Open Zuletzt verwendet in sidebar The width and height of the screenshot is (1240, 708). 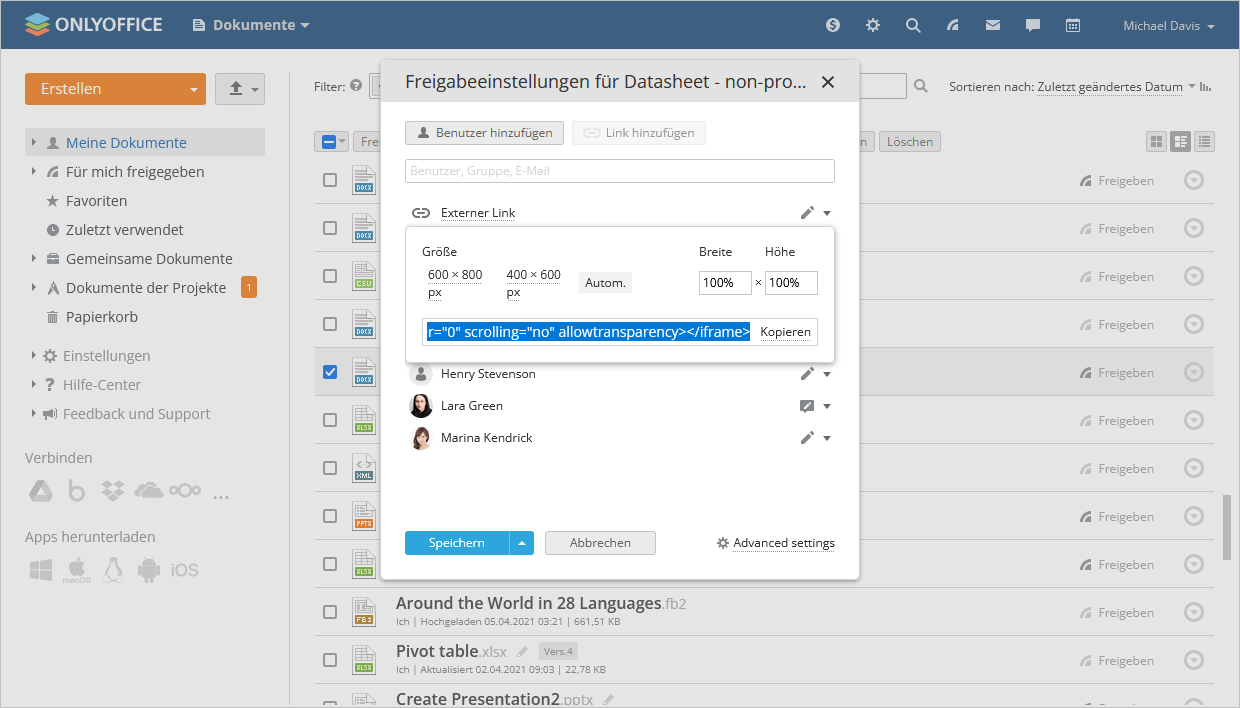125,230
